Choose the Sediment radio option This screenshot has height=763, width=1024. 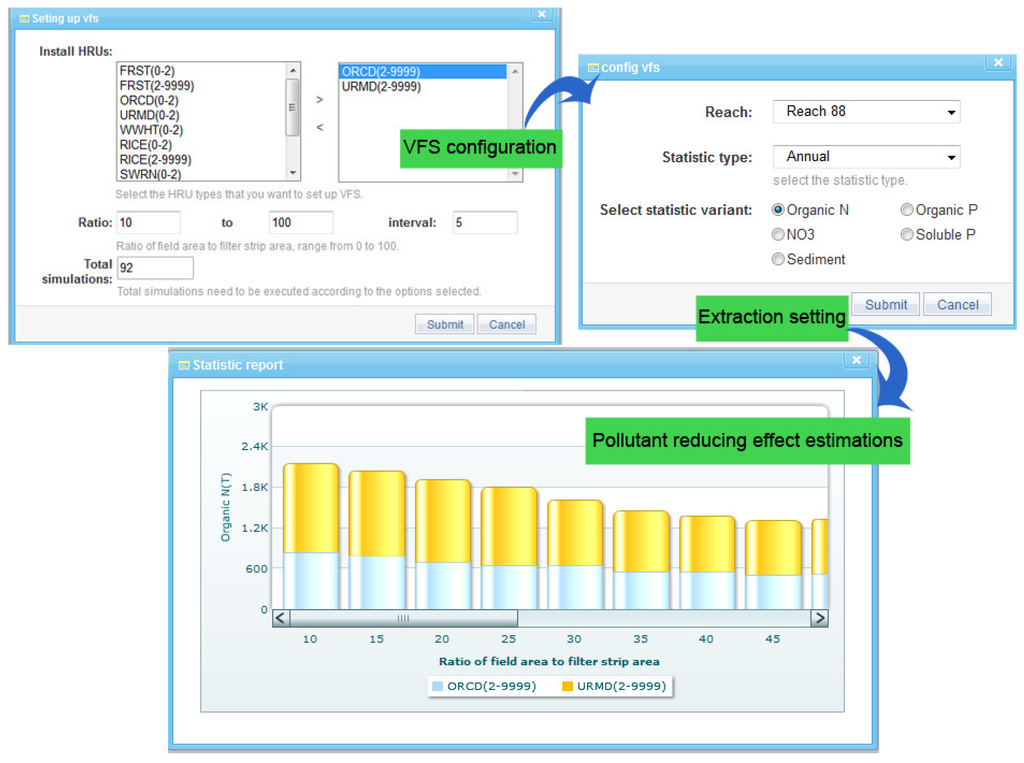coord(778,259)
